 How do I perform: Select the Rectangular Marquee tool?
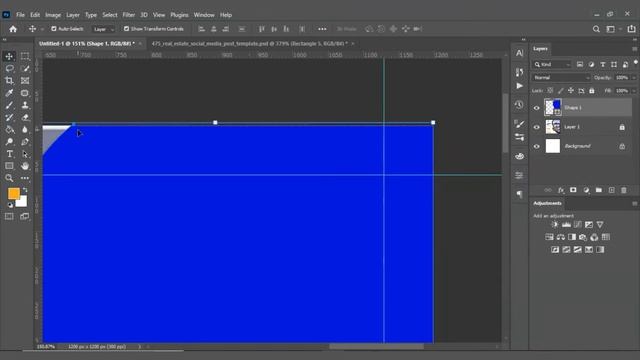tap(25, 56)
